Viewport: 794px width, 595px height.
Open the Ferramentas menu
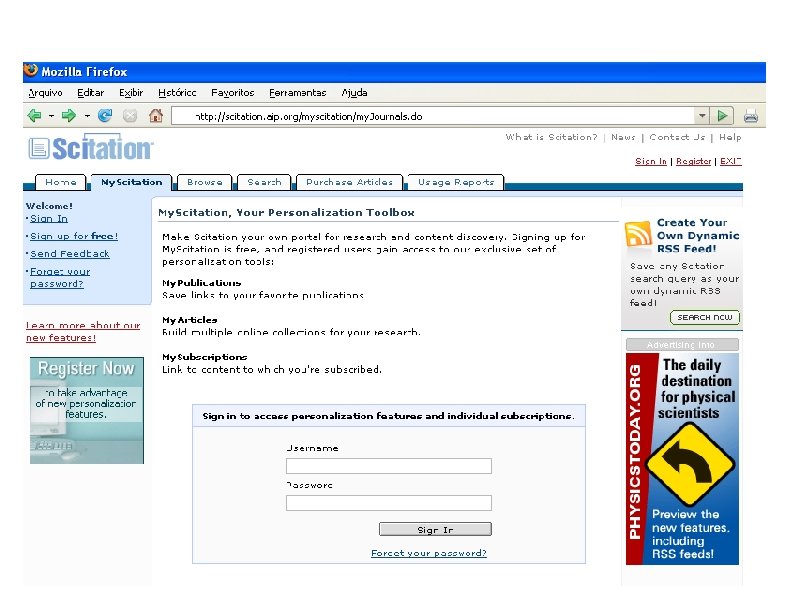click(x=298, y=93)
